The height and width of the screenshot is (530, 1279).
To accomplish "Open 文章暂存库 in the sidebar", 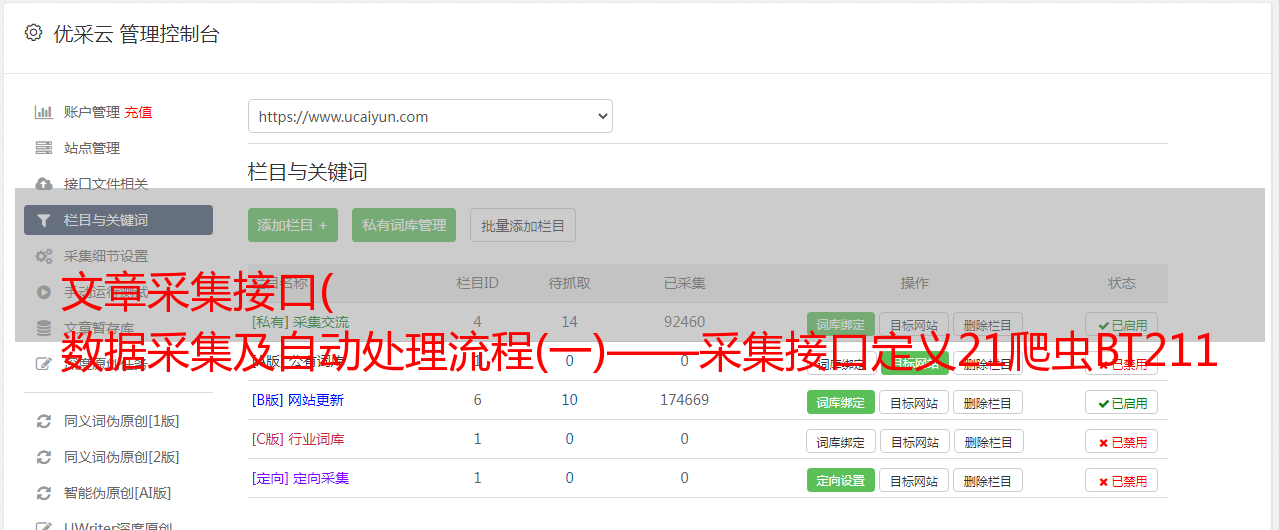I will pos(99,327).
